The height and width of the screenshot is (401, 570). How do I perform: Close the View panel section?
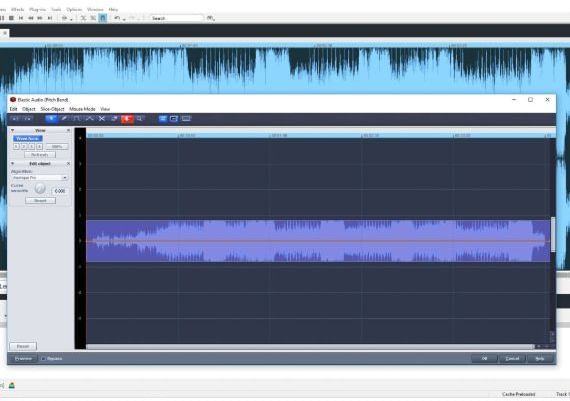(68, 130)
